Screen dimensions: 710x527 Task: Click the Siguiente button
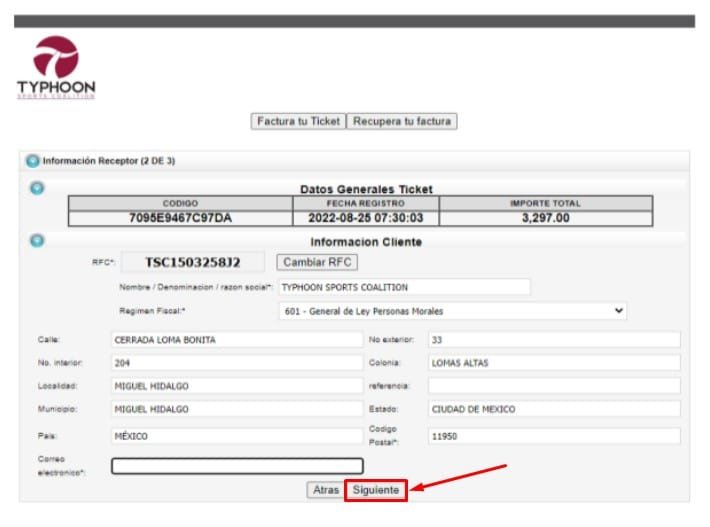(x=376, y=490)
